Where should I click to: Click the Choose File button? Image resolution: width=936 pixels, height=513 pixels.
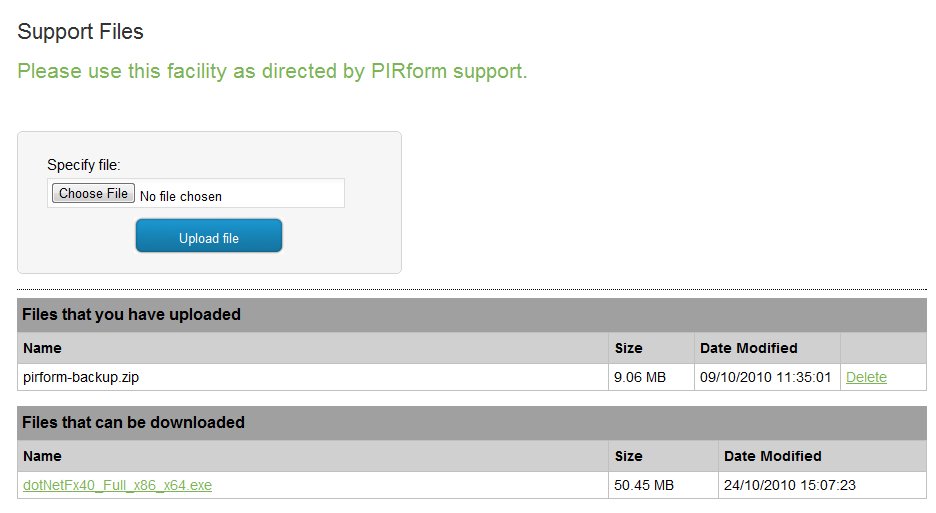pyautogui.click(x=94, y=194)
